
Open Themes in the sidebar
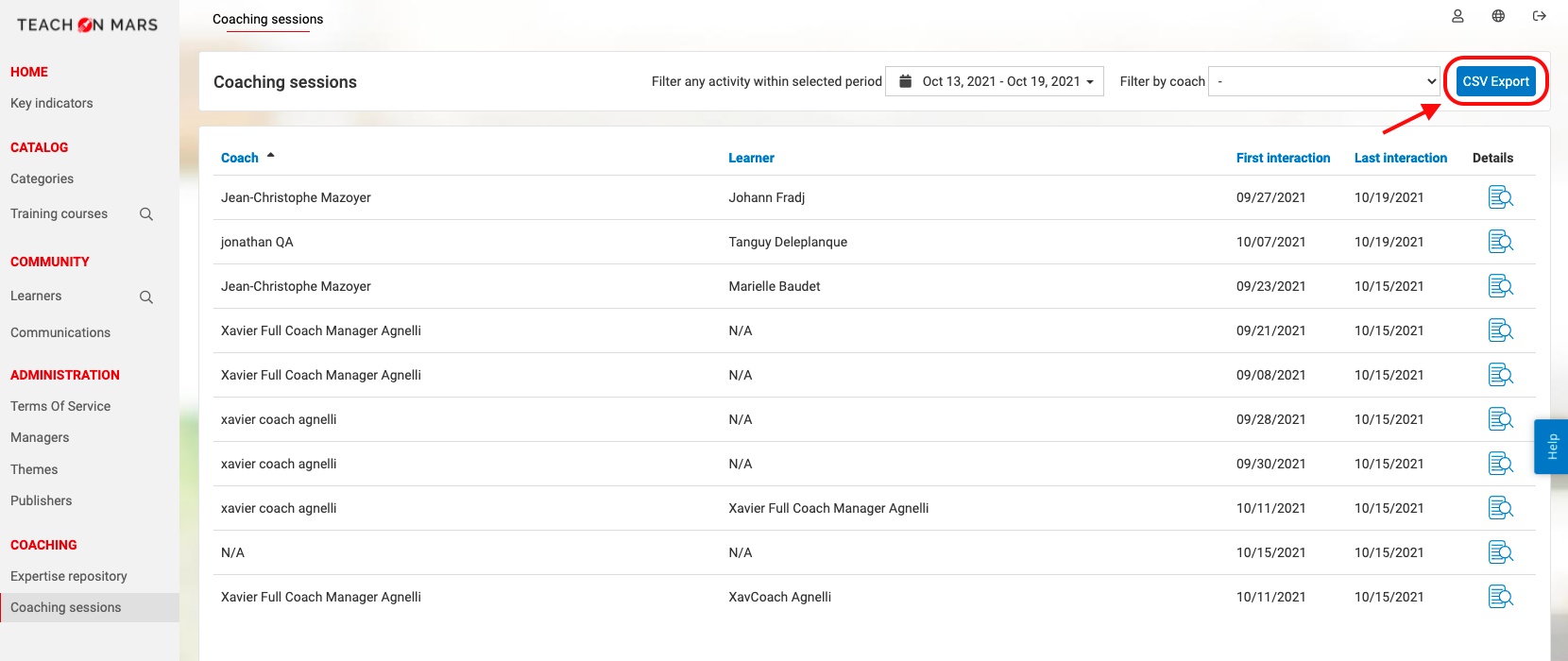[x=34, y=469]
